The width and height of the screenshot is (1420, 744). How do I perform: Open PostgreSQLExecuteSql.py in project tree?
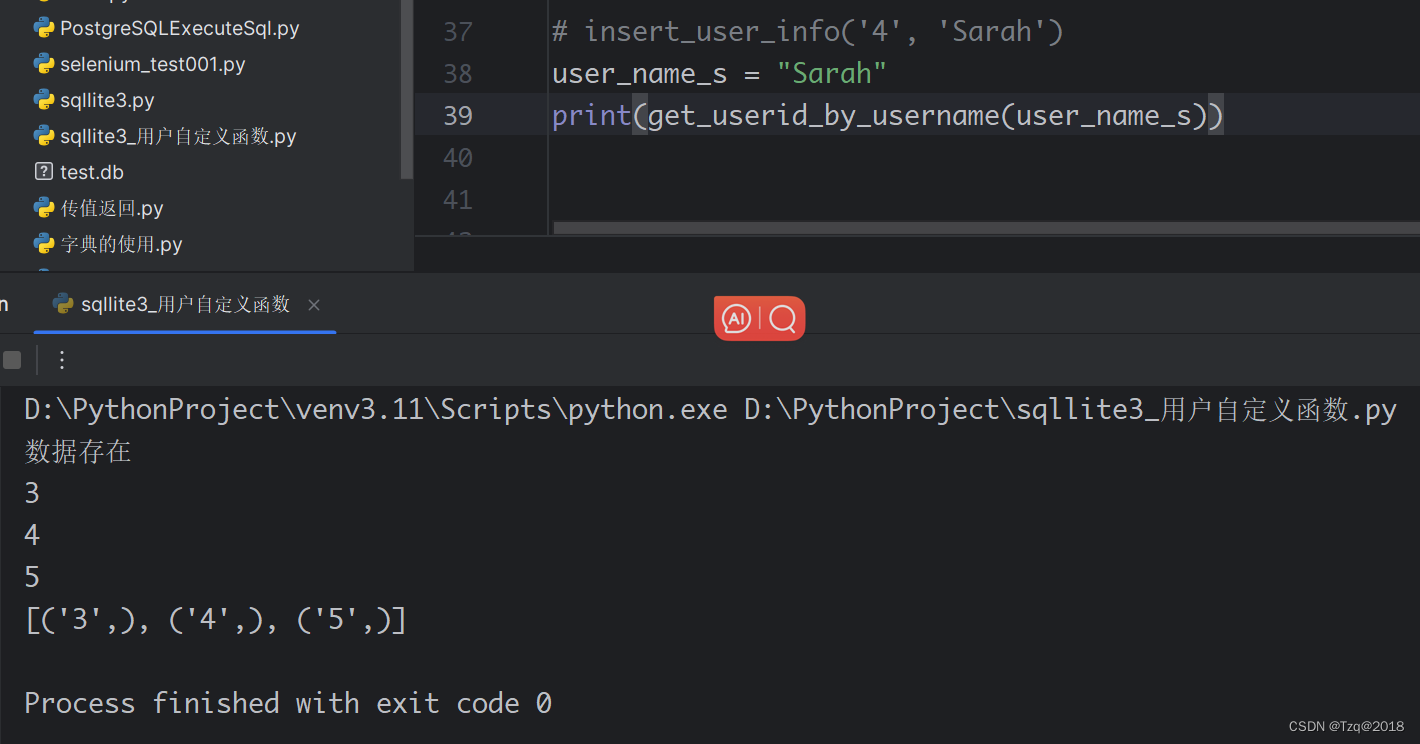pos(179,28)
